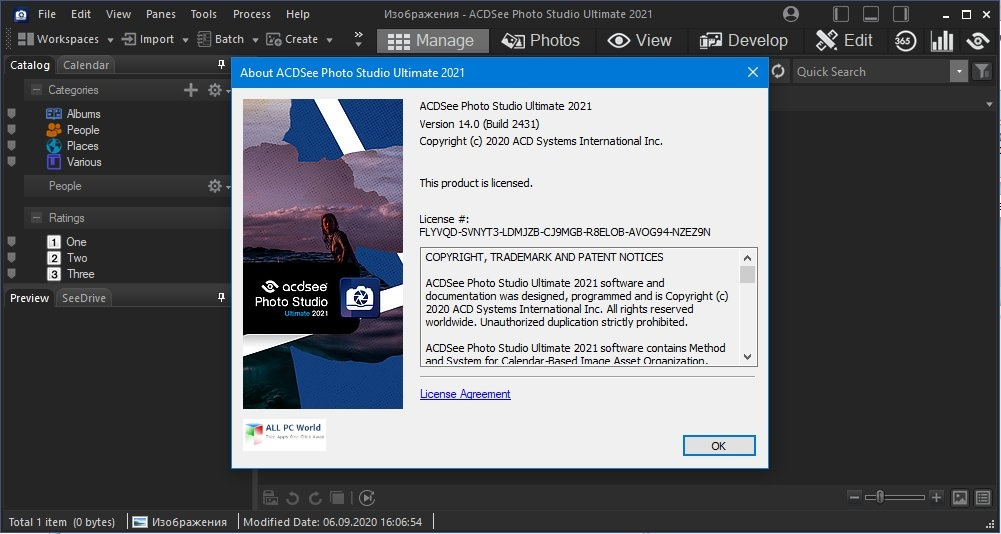This screenshot has height=534, width=1001.
Task: Open the Quick Search dropdown arrow
Action: pos(959,71)
